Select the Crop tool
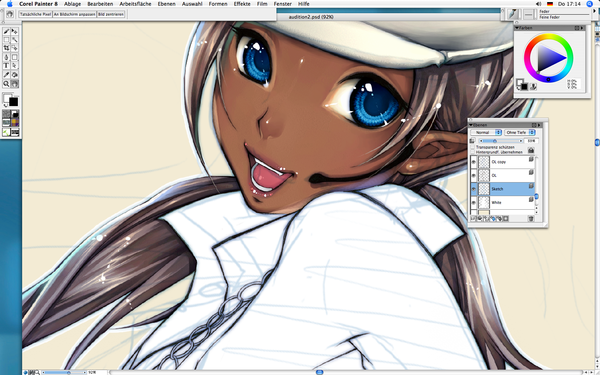The height and width of the screenshot is (375, 600). pyautogui.click(x=6, y=48)
